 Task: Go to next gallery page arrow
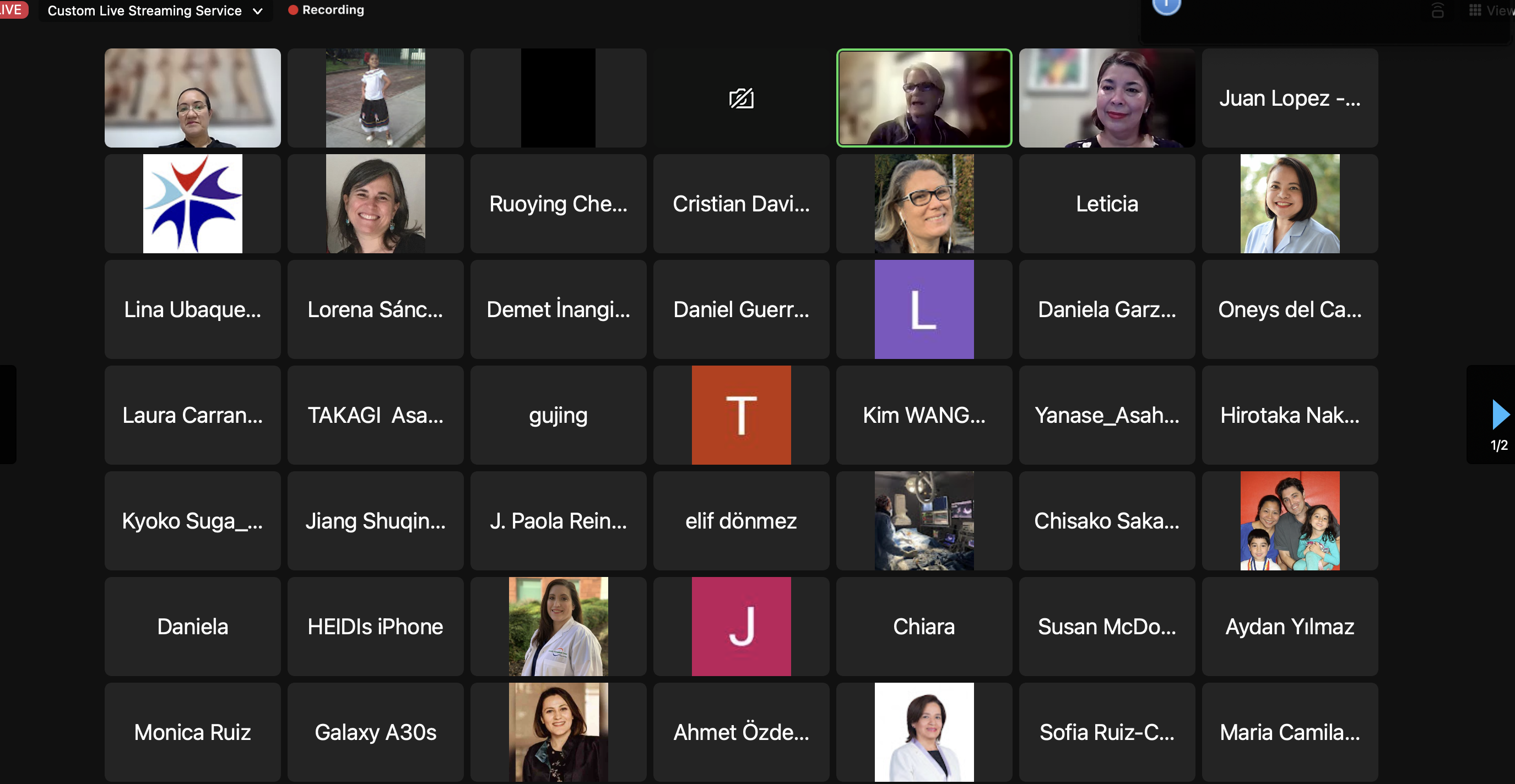point(1500,415)
